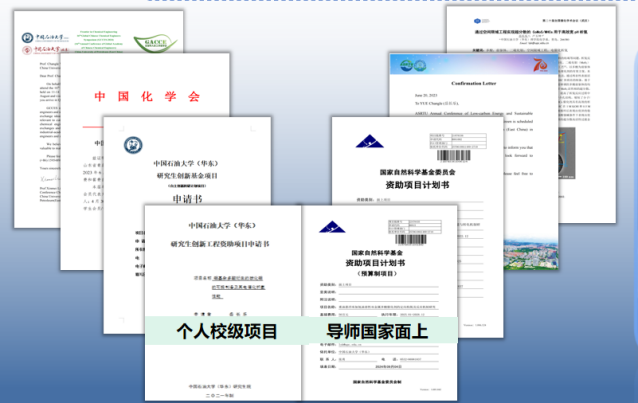This screenshot has height=403, width=638.
Task: Click the red 中国石油大学 logo on the GACCE letter
Action: tap(45, 50)
